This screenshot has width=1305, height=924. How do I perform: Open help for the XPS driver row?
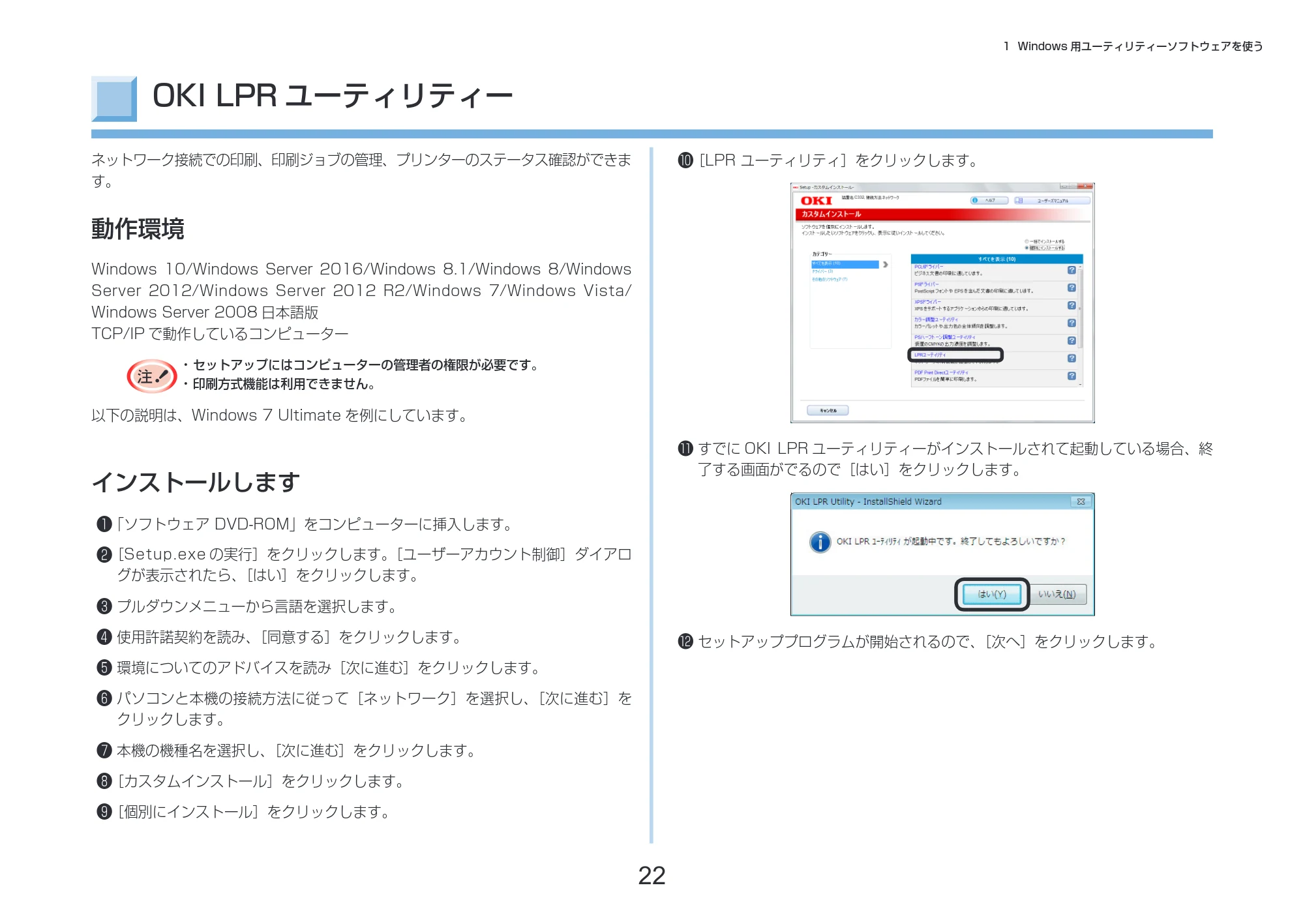tap(1072, 305)
